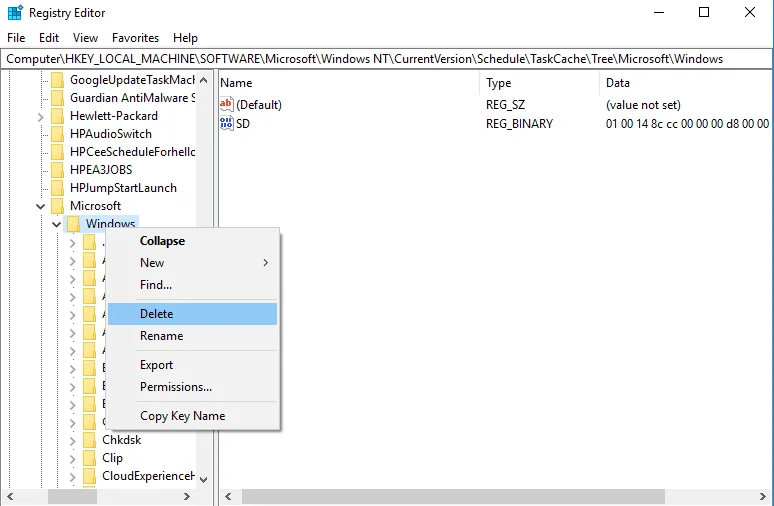Click the HPCeeScheduleForhello folder icon
The image size is (774, 506).
coord(58,152)
